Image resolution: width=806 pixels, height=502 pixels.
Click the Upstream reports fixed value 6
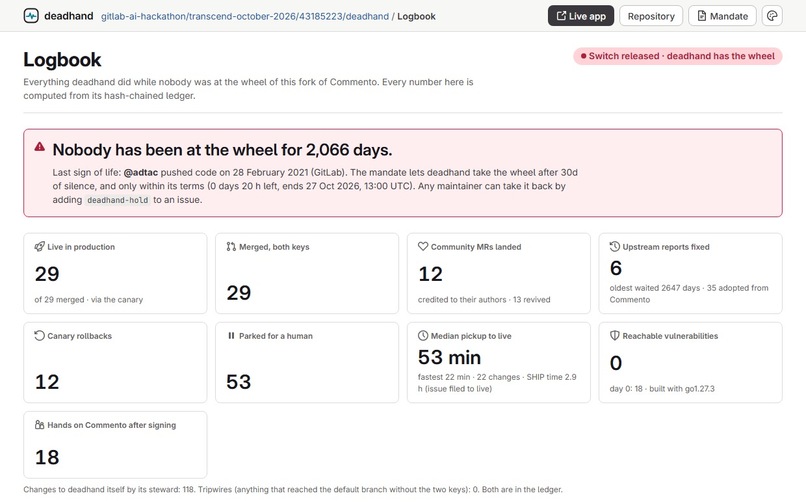pyautogui.click(x=616, y=268)
